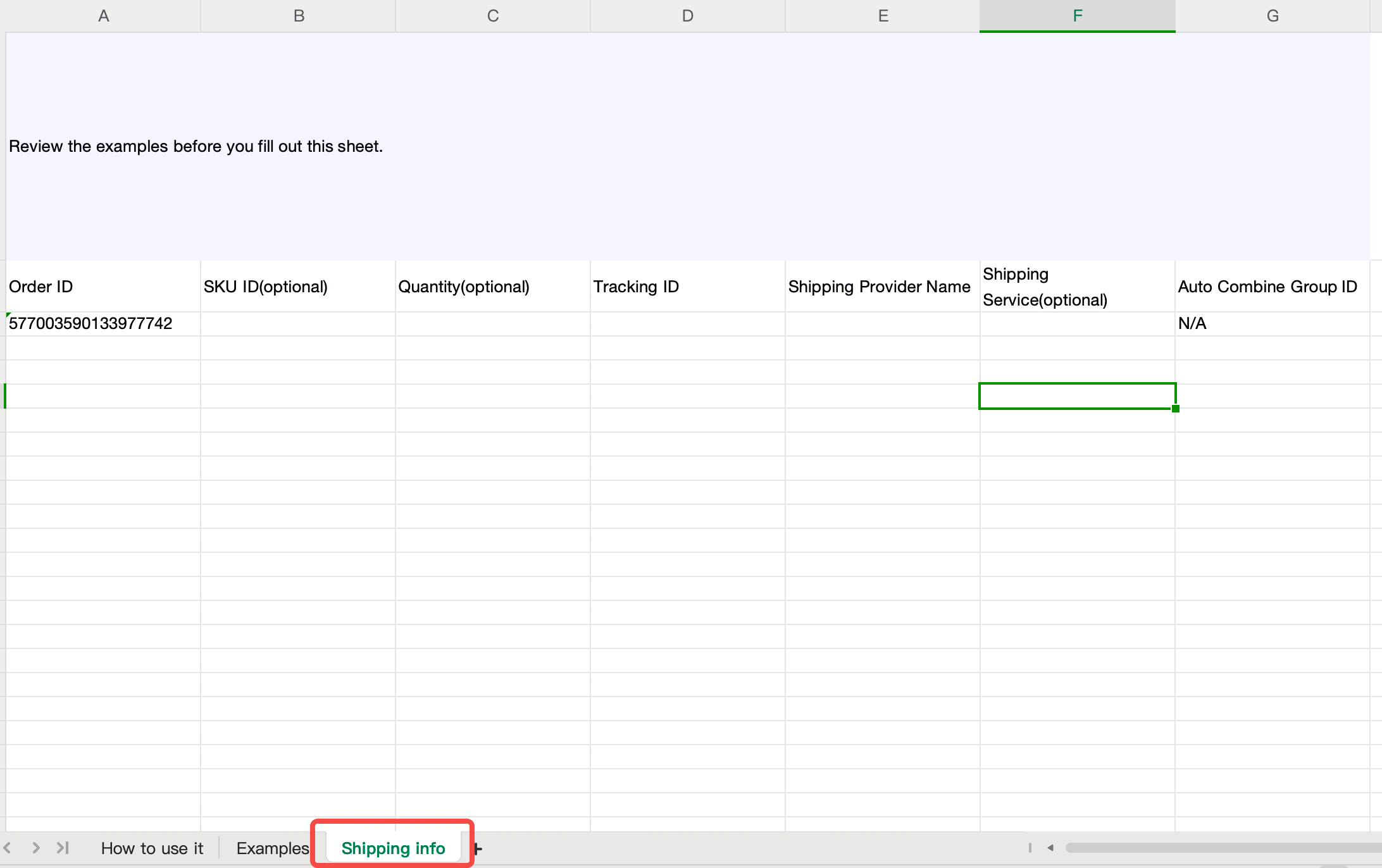Jump to the last sheet arrow
The image size is (1382, 868).
click(x=63, y=848)
